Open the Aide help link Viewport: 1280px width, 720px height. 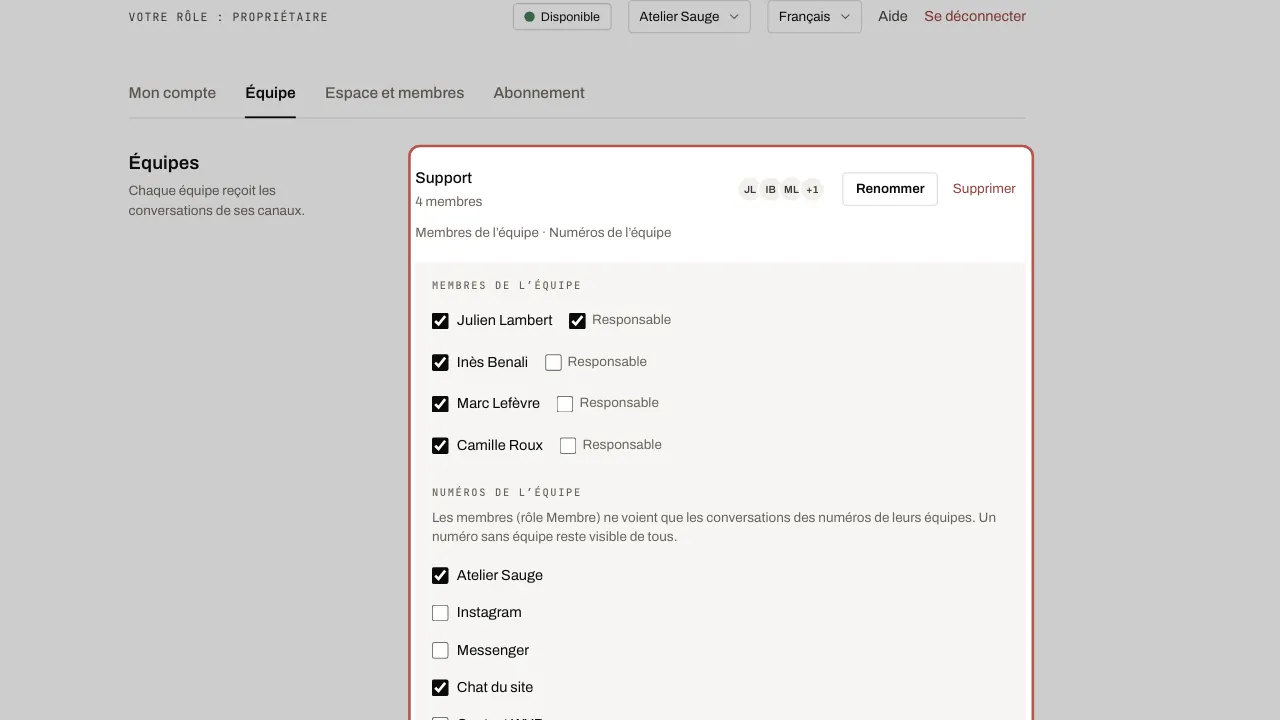pyautogui.click(x=893, y=16)
